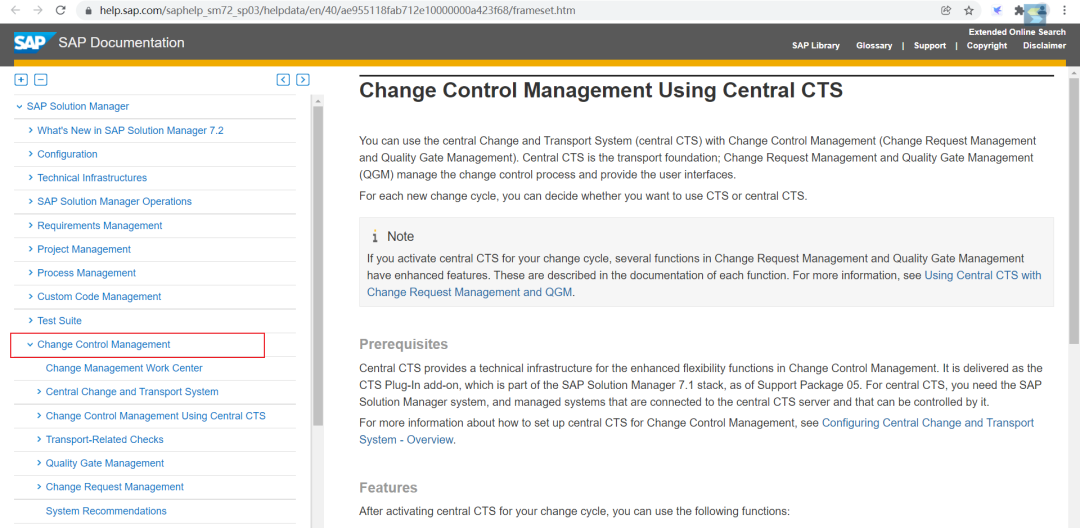The height and width of the screenshot is (528, 1080).
Task: Open Process Management tree item
Action: [87, 273]
